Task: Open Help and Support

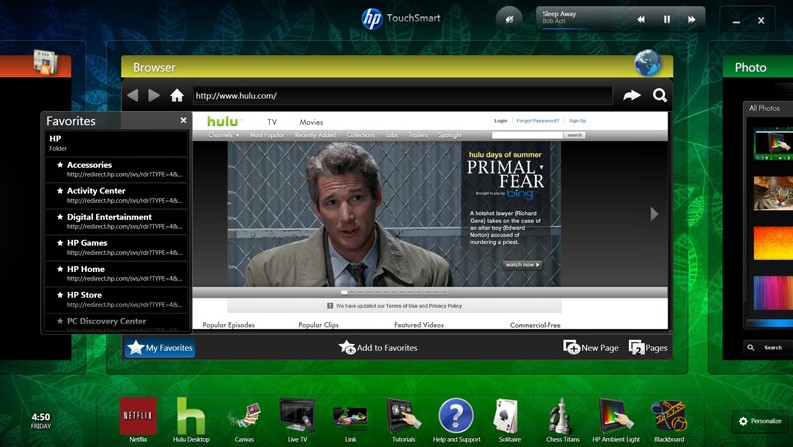Action: (x=456, y=420)
